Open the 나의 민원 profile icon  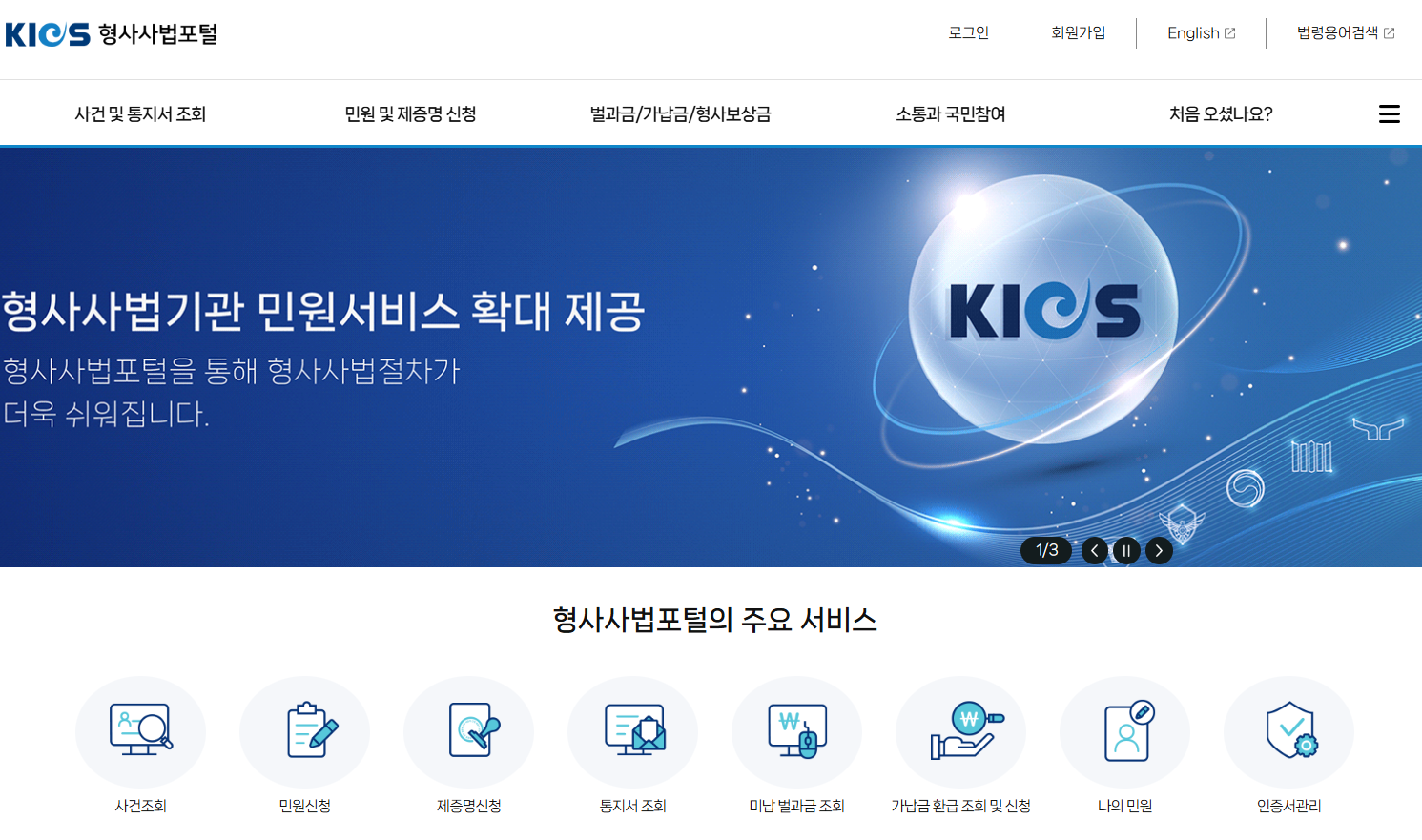1124,731
